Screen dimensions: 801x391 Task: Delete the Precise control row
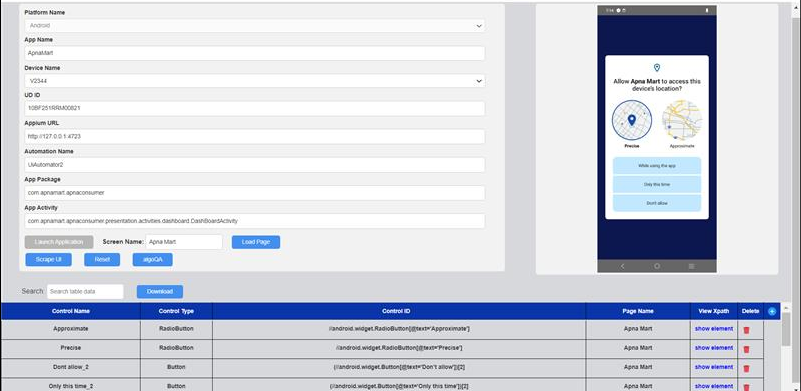tap(746, 349)
